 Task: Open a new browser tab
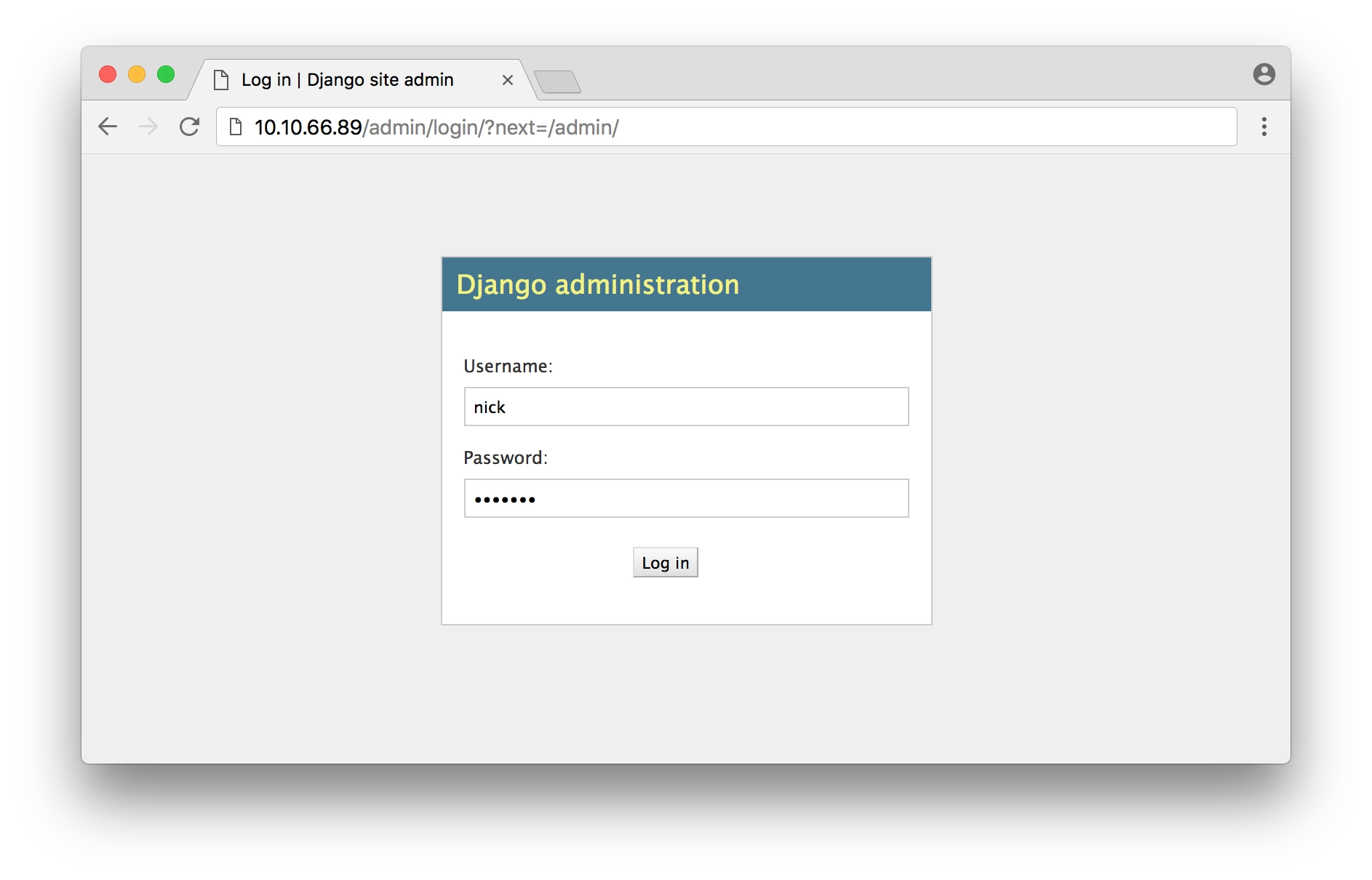(557, 81)
